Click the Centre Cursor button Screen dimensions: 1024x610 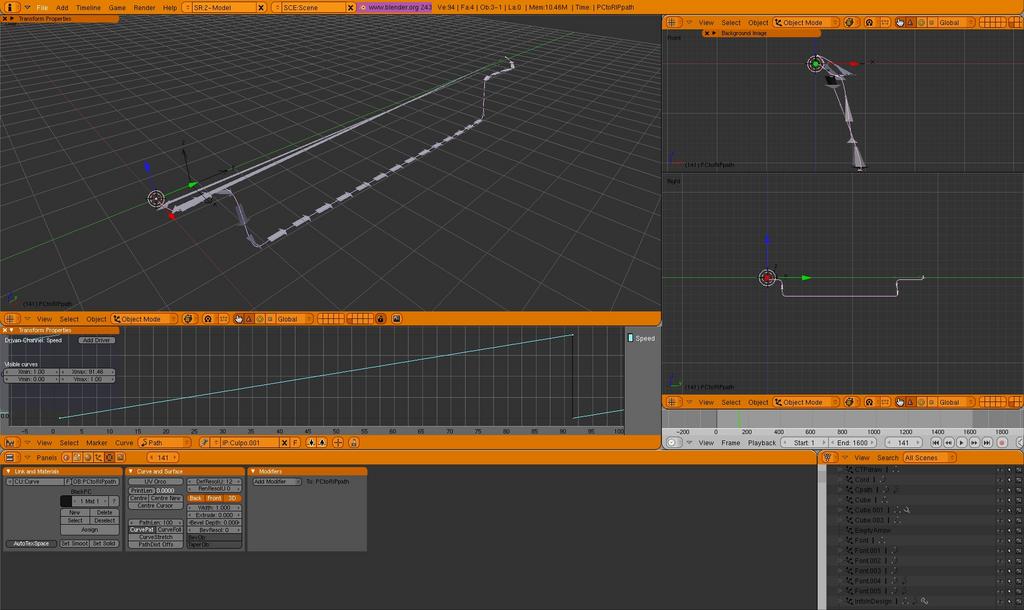point(155,506)
